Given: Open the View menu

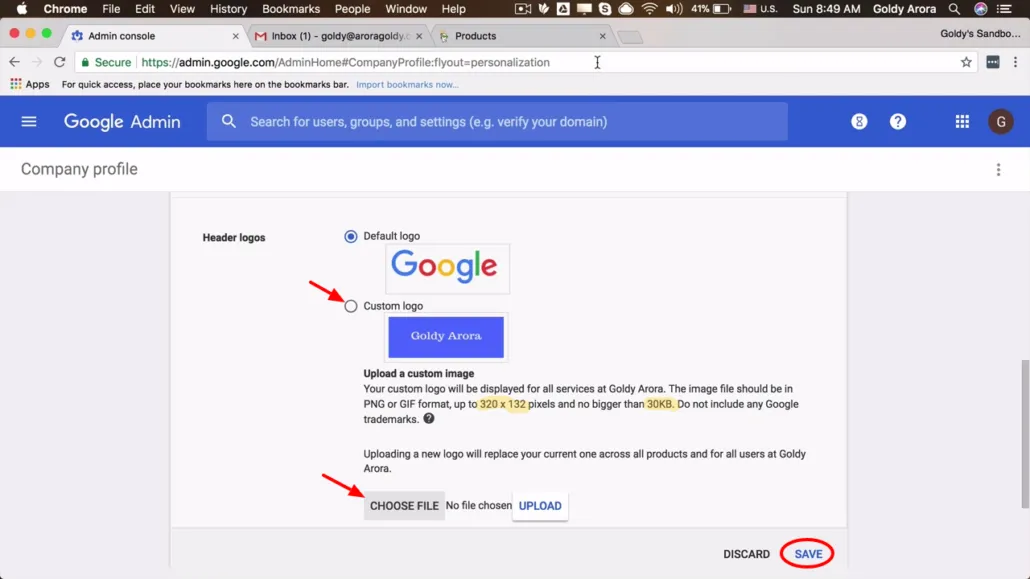Looking at the screenshot, I should tap(182, 9).
